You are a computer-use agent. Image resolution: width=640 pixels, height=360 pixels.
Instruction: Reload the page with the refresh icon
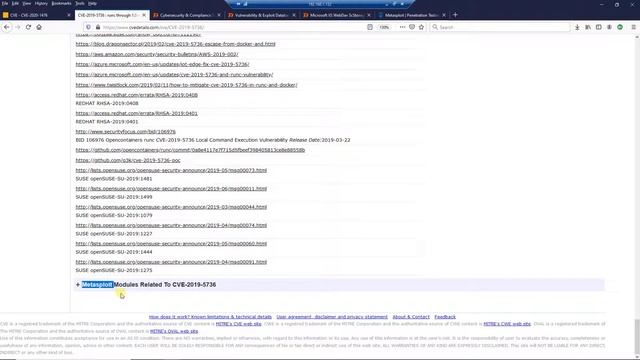[28, 27]
